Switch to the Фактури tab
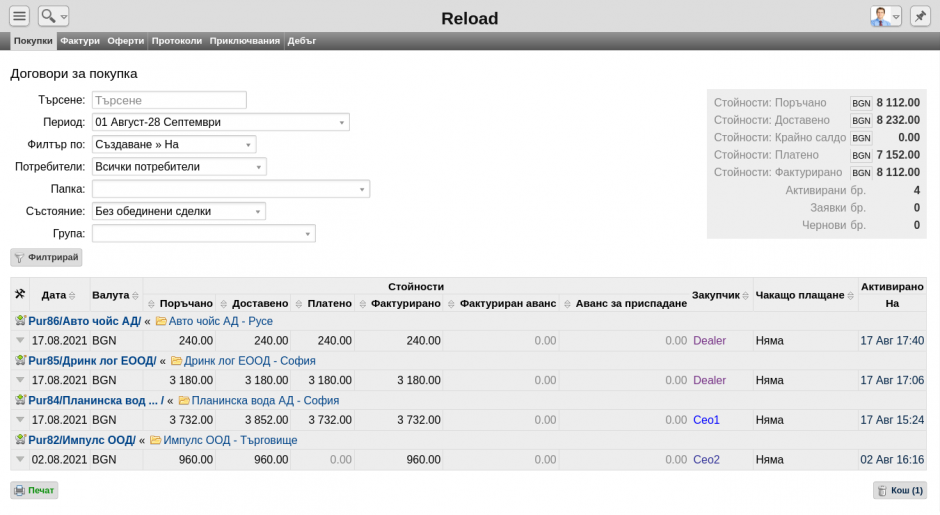The width and height of the screenshot is (940, 515). pyautogui.click(x=80, y=41)
